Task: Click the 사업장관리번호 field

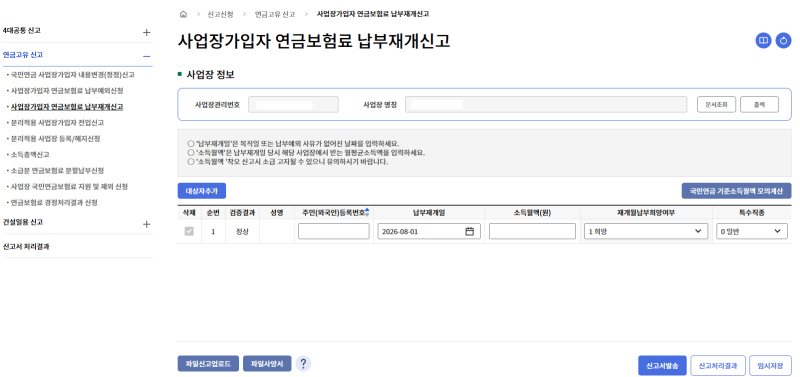Action: (293, 105)
